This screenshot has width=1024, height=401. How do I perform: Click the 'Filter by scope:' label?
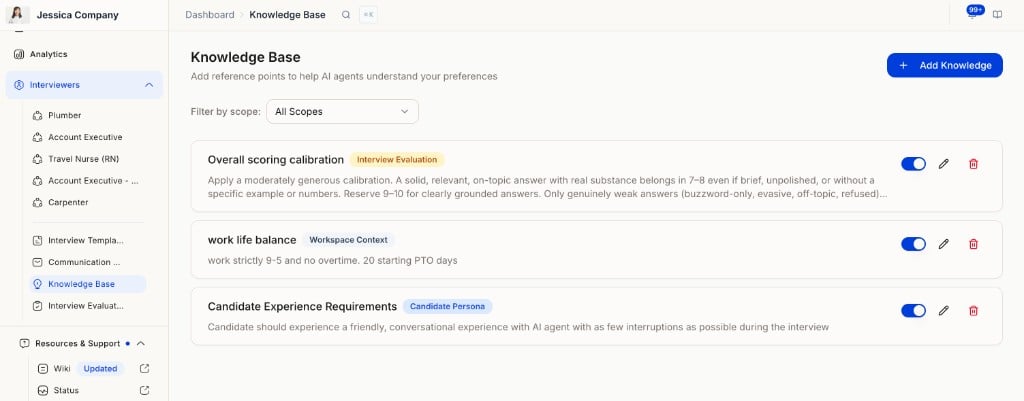[225, 112]
